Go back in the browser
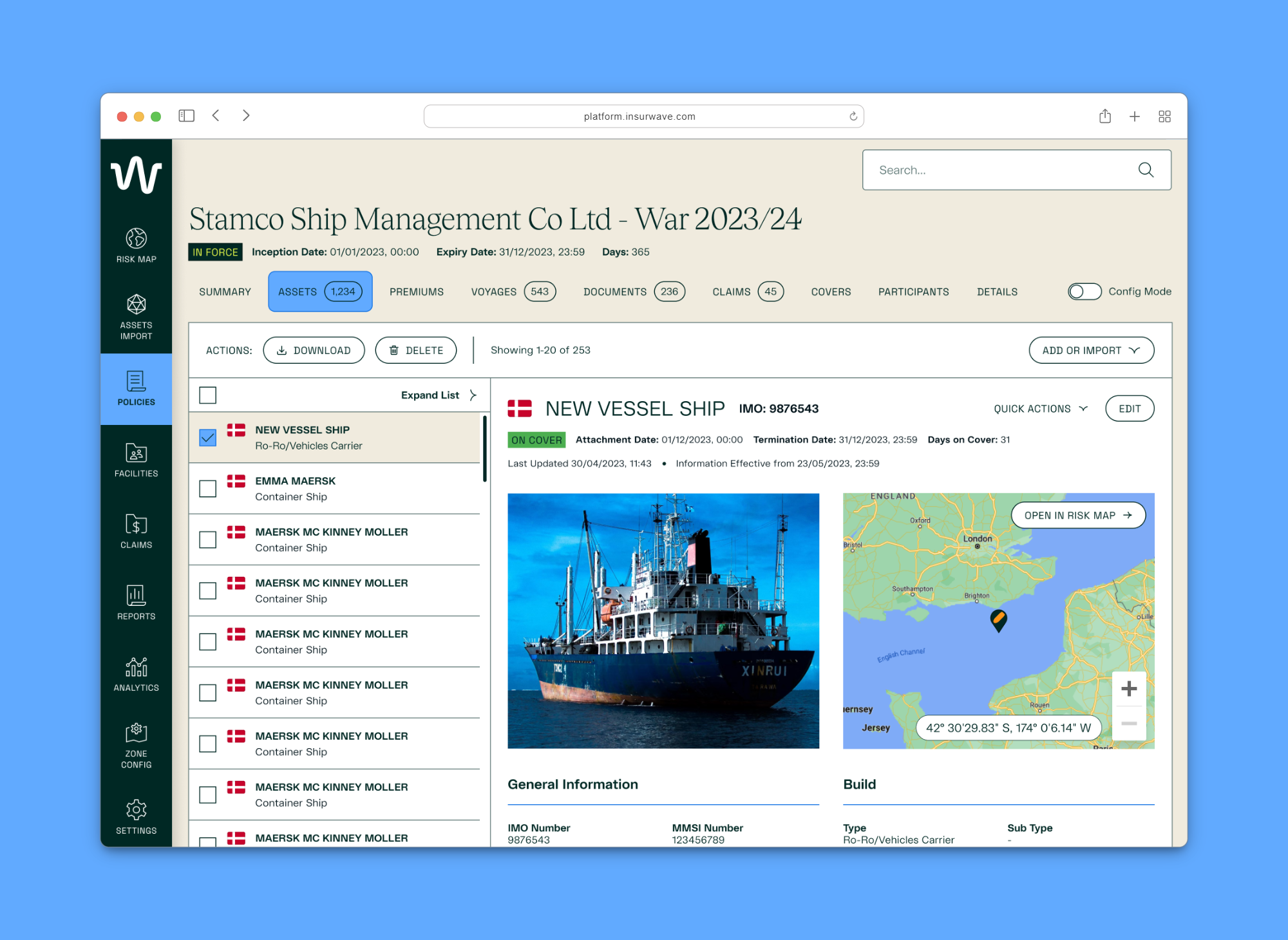The width and height of the screenshot is (1288, 940). point(216,116)
